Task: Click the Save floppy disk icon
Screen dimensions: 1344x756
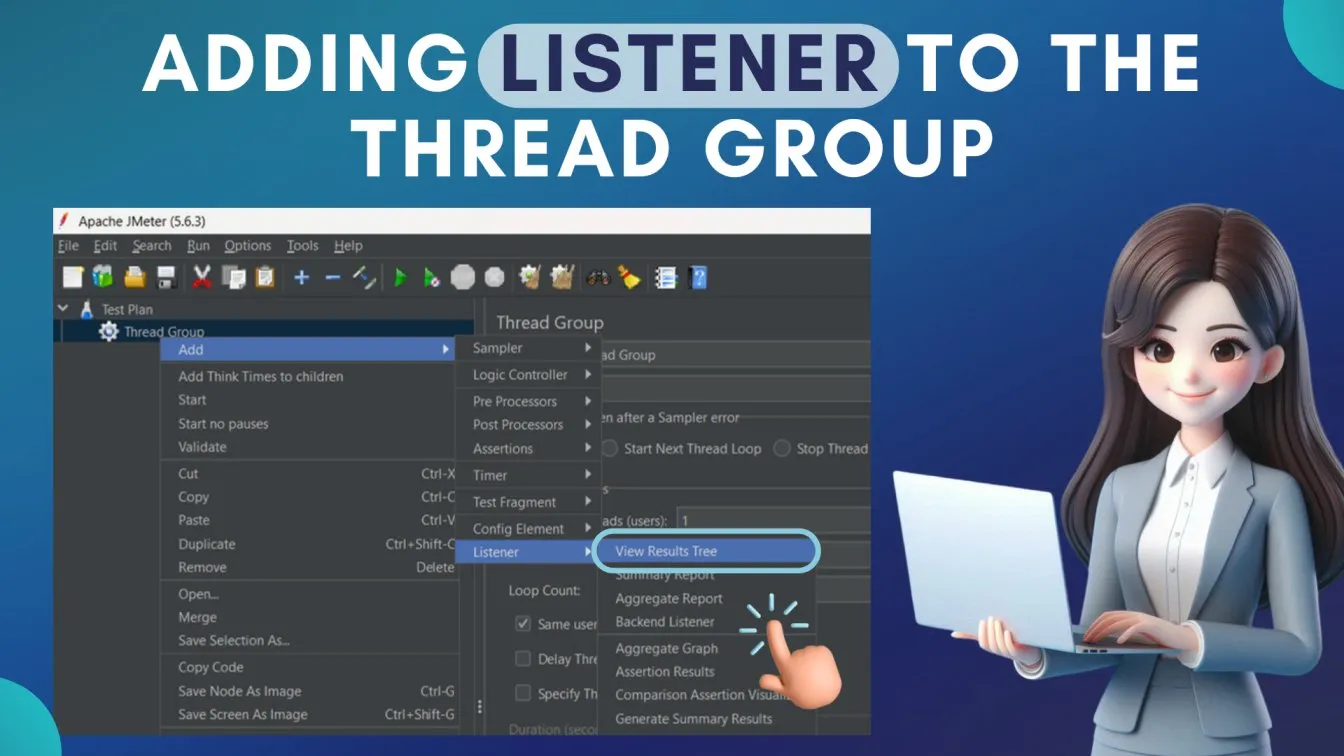Action: coord(167,277)
